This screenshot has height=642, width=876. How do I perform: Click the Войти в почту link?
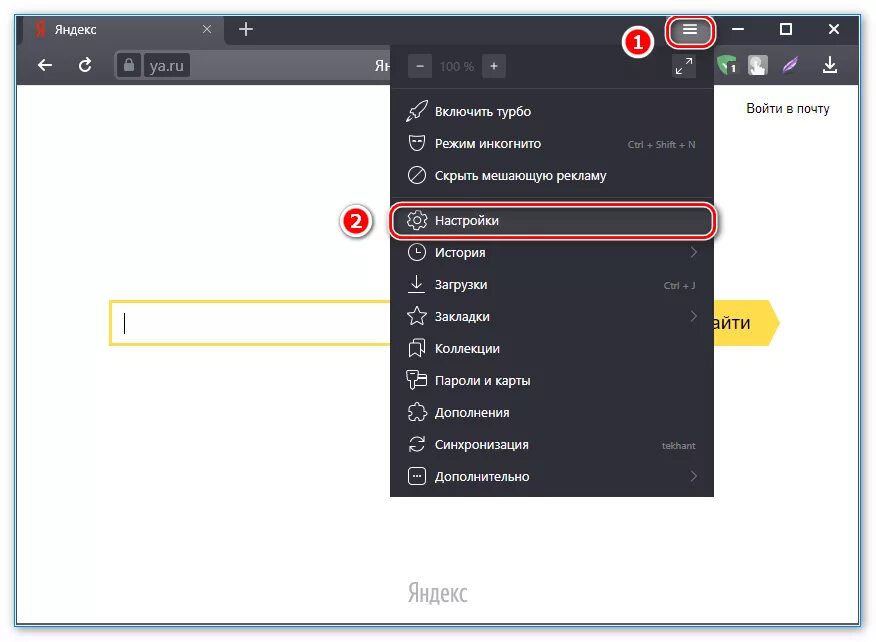788,108
